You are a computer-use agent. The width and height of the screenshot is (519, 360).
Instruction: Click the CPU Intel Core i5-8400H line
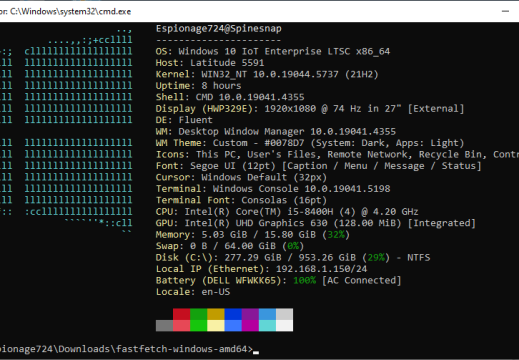[287, 212]
